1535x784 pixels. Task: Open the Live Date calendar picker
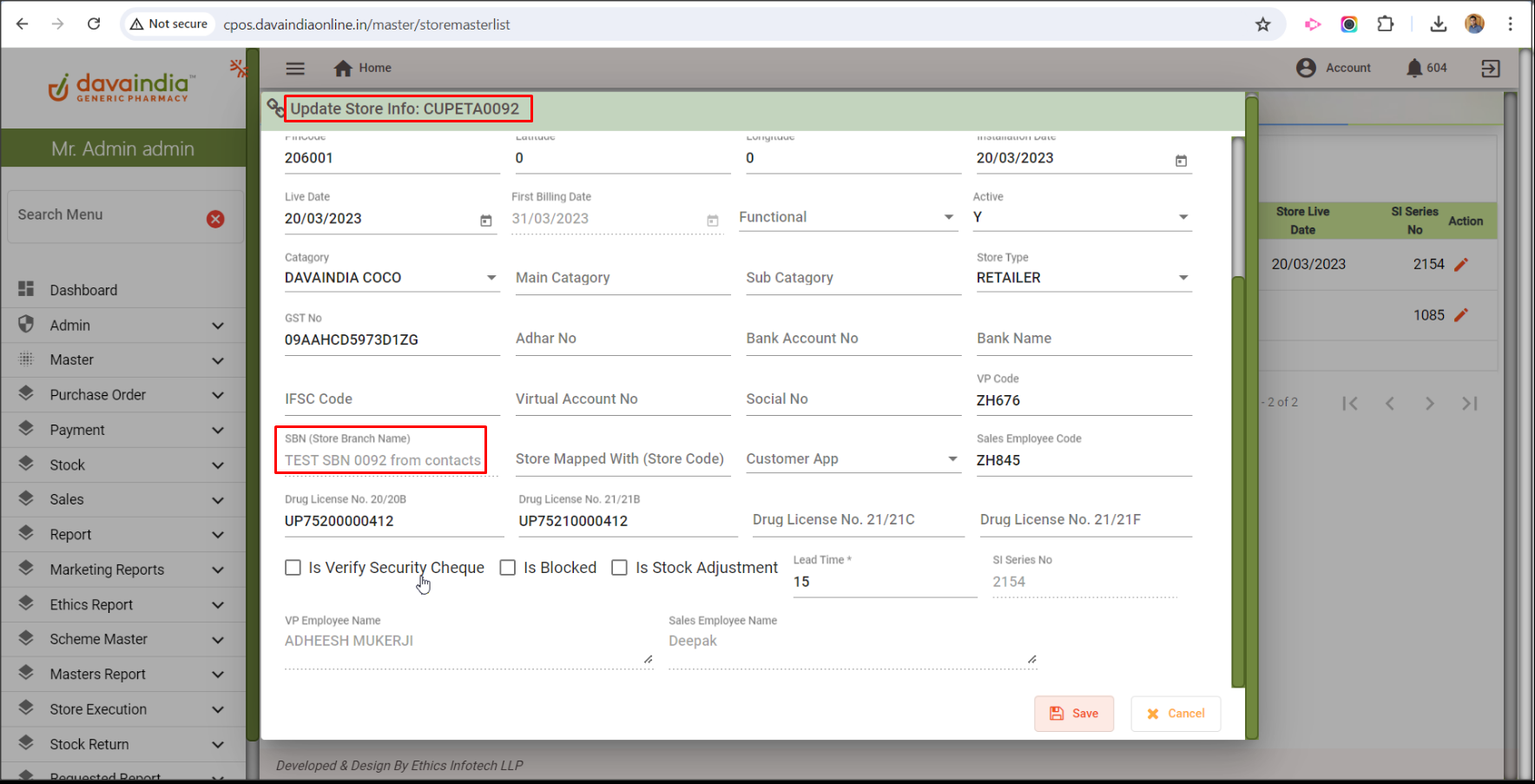click(485, 221)
